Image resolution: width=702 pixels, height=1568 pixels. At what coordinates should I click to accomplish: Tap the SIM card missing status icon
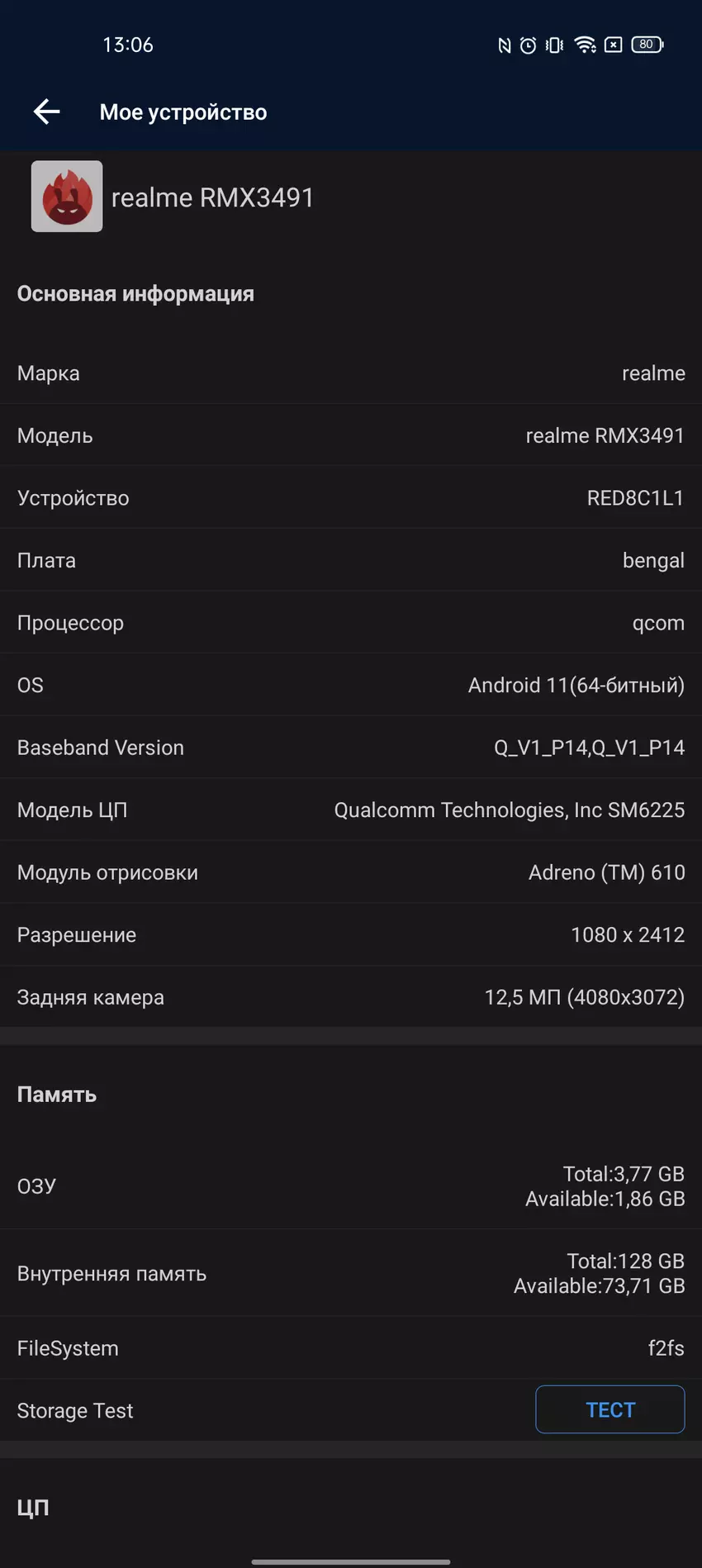tap(613, 45)
